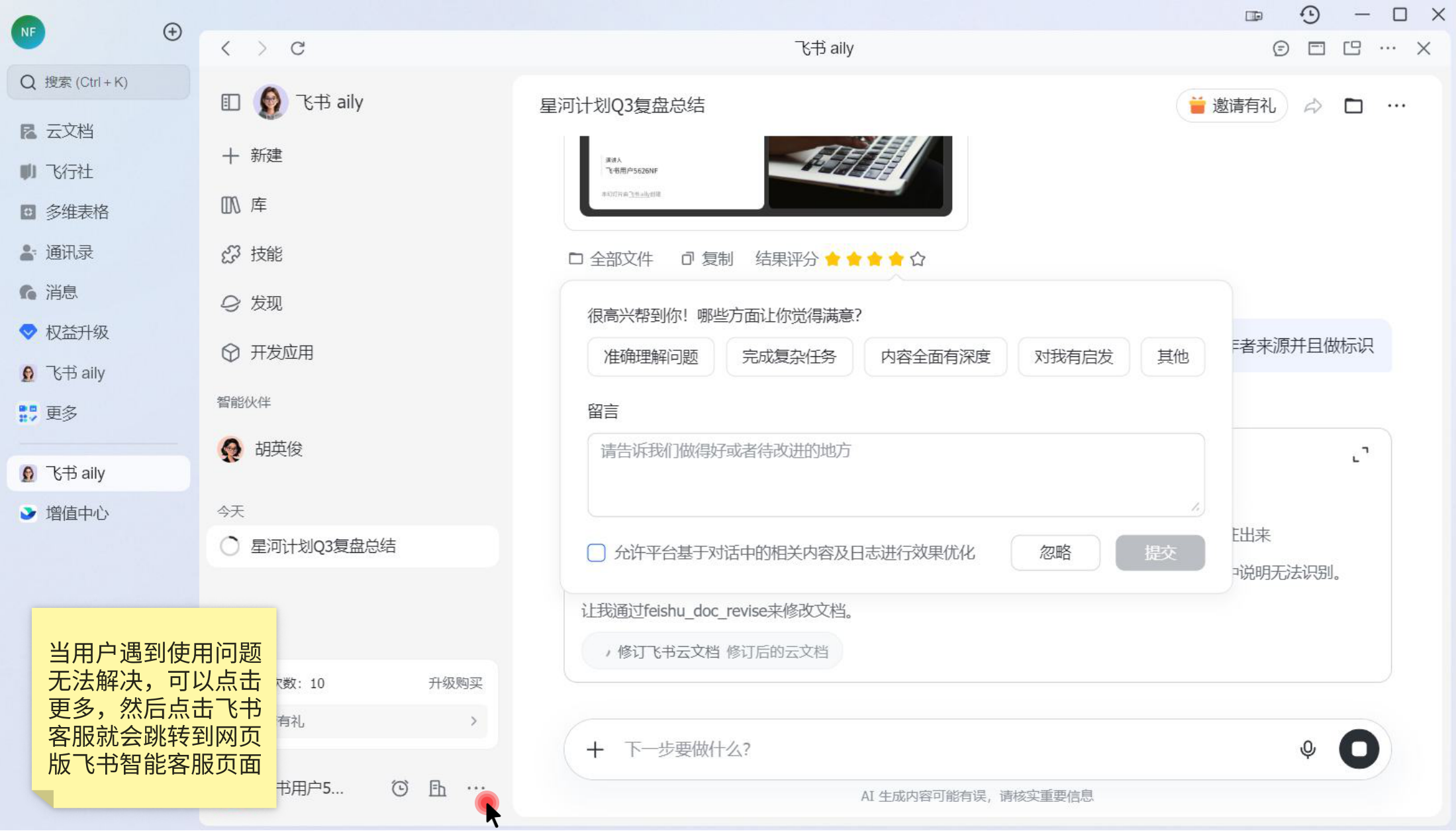The height and width of the screenshot is (831, 1456).
Task: Expand the 修订飞书云文档 tool call chip
Action: (x=712, y=652)
